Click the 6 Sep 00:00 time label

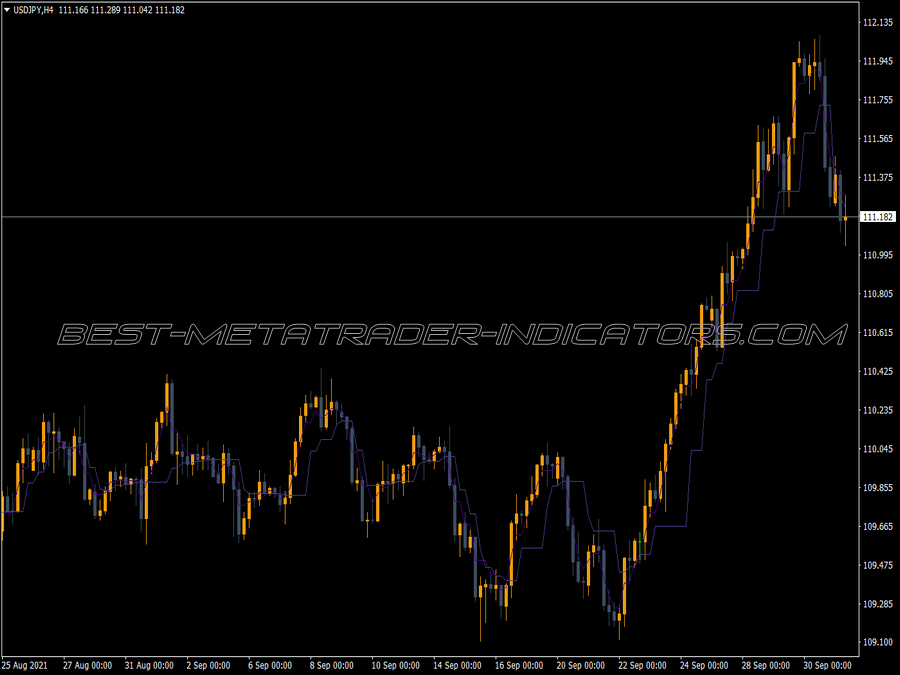pos(270,665)
